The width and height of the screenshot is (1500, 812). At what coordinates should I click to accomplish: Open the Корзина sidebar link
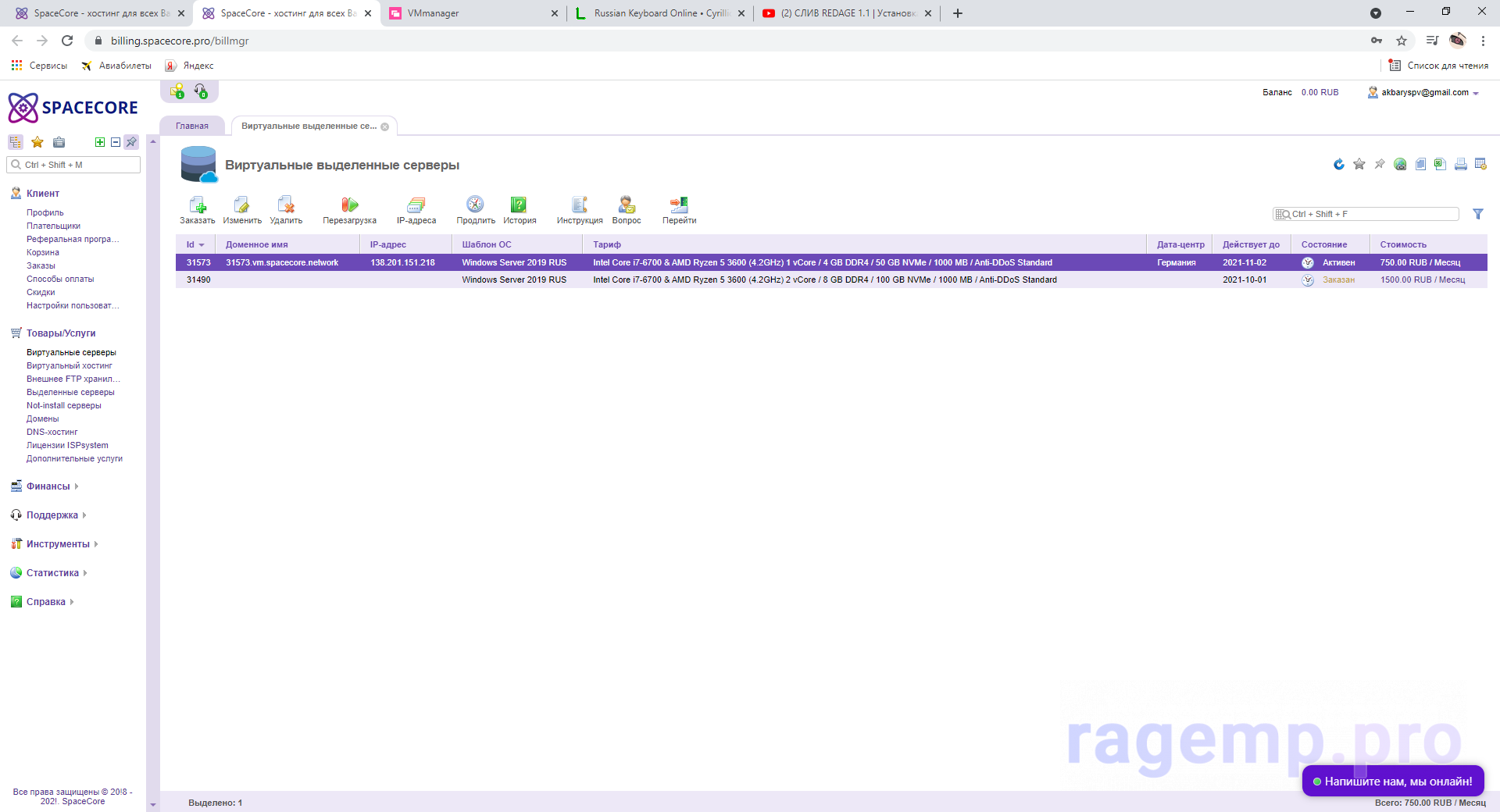tap(43, 252)
